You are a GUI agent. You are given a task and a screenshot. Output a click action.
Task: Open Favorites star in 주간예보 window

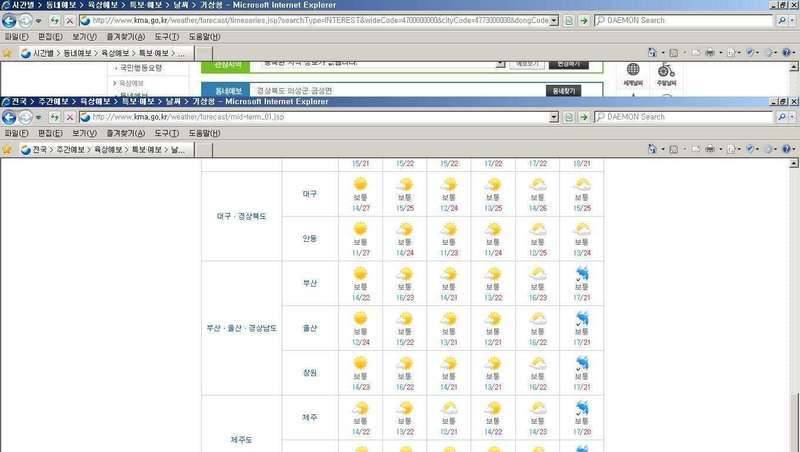pyautogui.click(x=7, y=149)
